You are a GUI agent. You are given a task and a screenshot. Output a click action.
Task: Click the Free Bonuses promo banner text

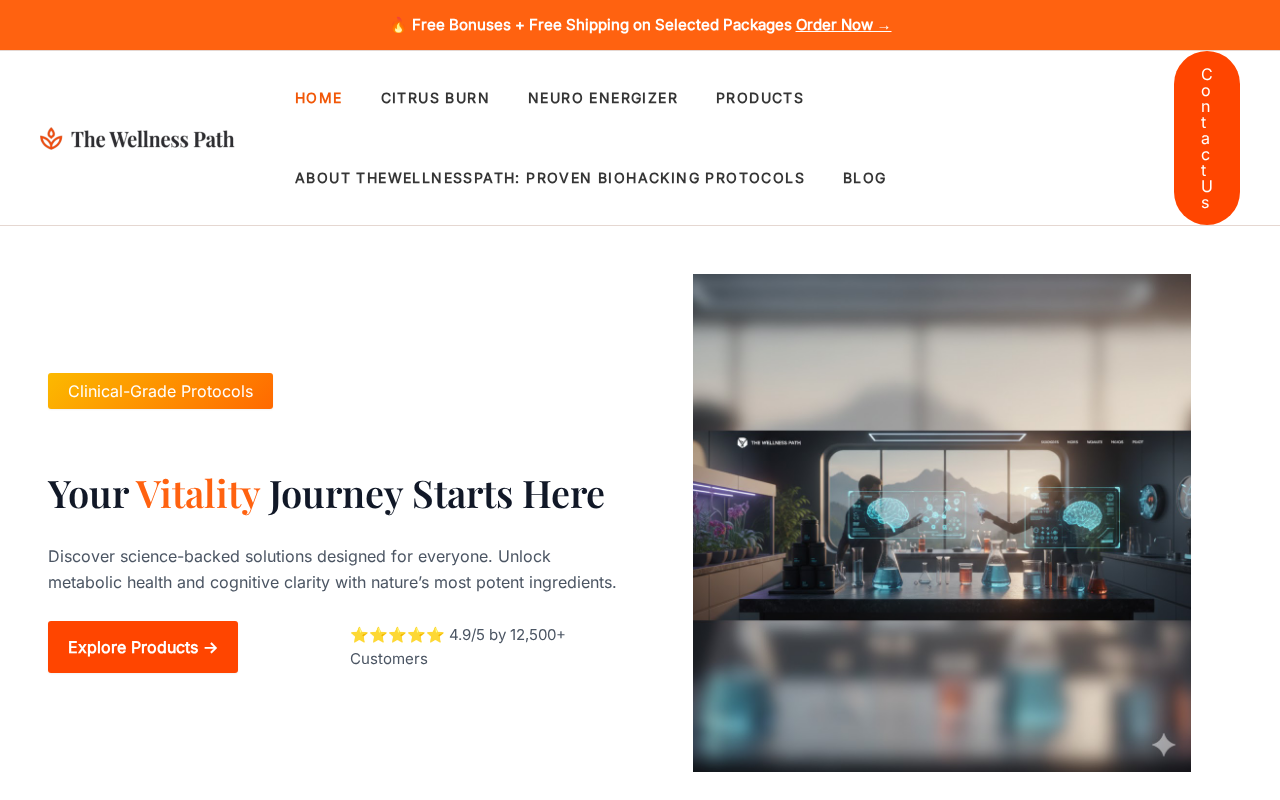(x=602, y=25)
